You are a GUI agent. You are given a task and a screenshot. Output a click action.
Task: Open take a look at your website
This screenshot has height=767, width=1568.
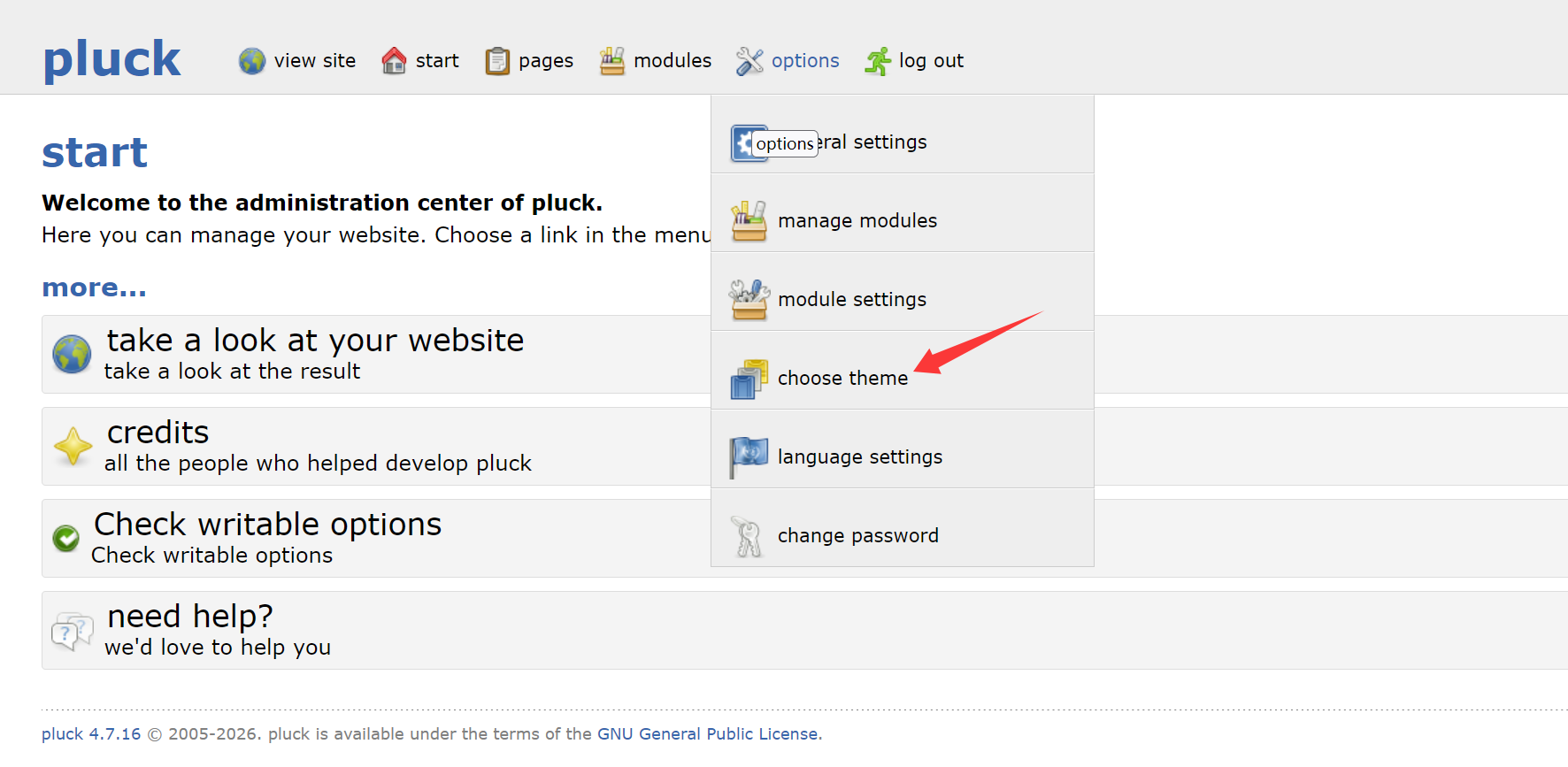[x=315, y=341]
